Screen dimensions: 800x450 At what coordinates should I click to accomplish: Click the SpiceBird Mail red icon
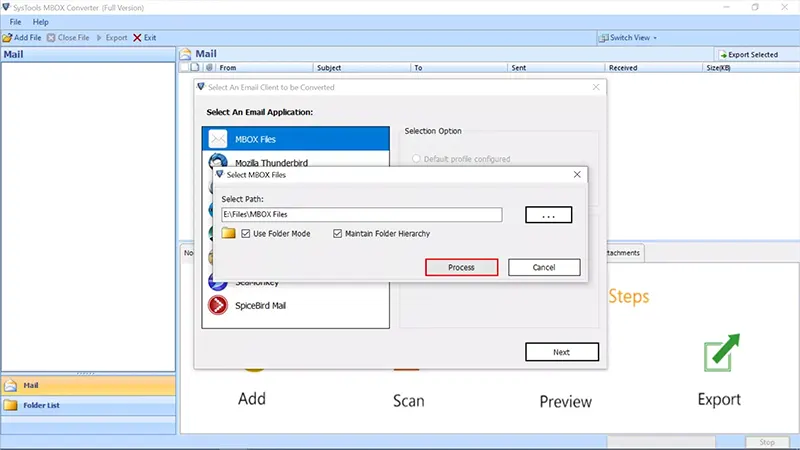[x=218, y=306]
